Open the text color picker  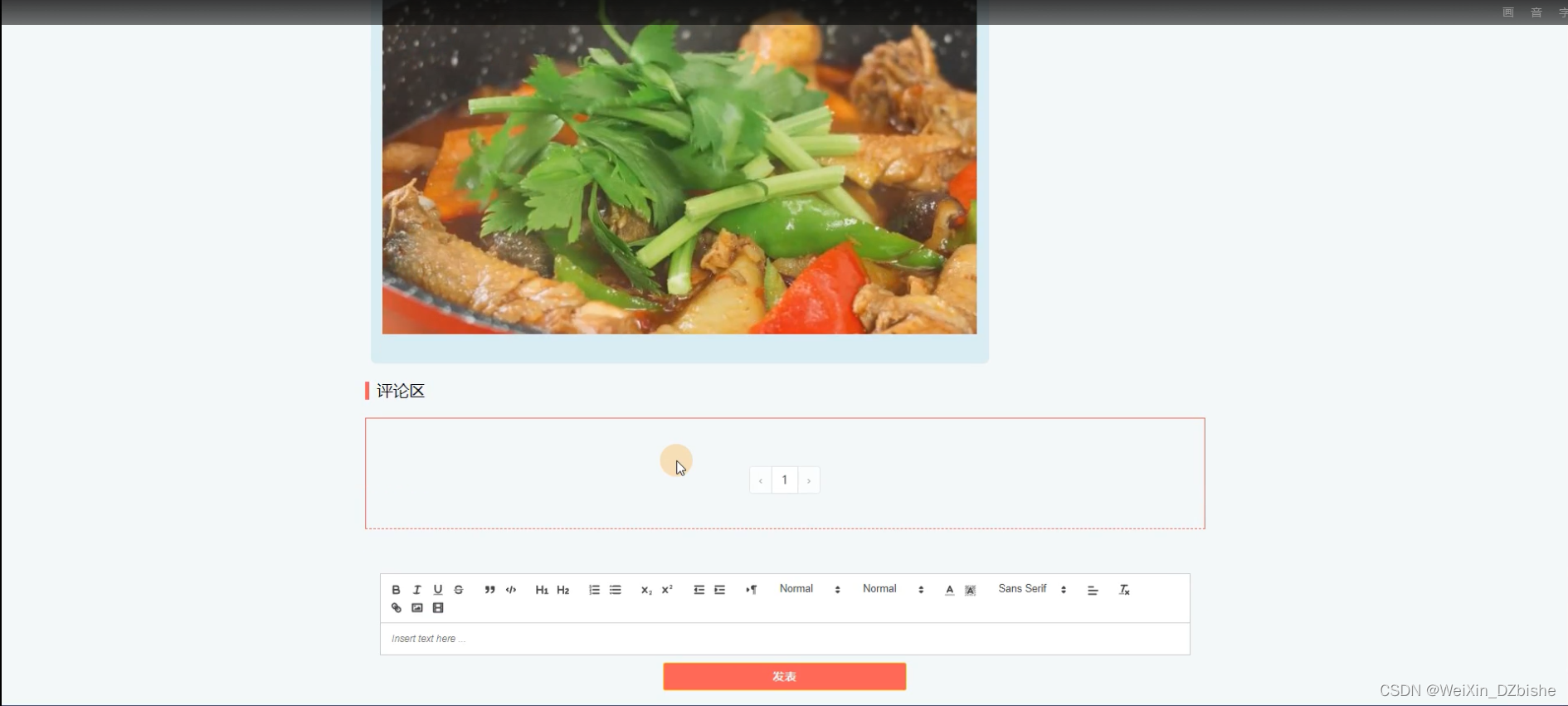[949, 590]
